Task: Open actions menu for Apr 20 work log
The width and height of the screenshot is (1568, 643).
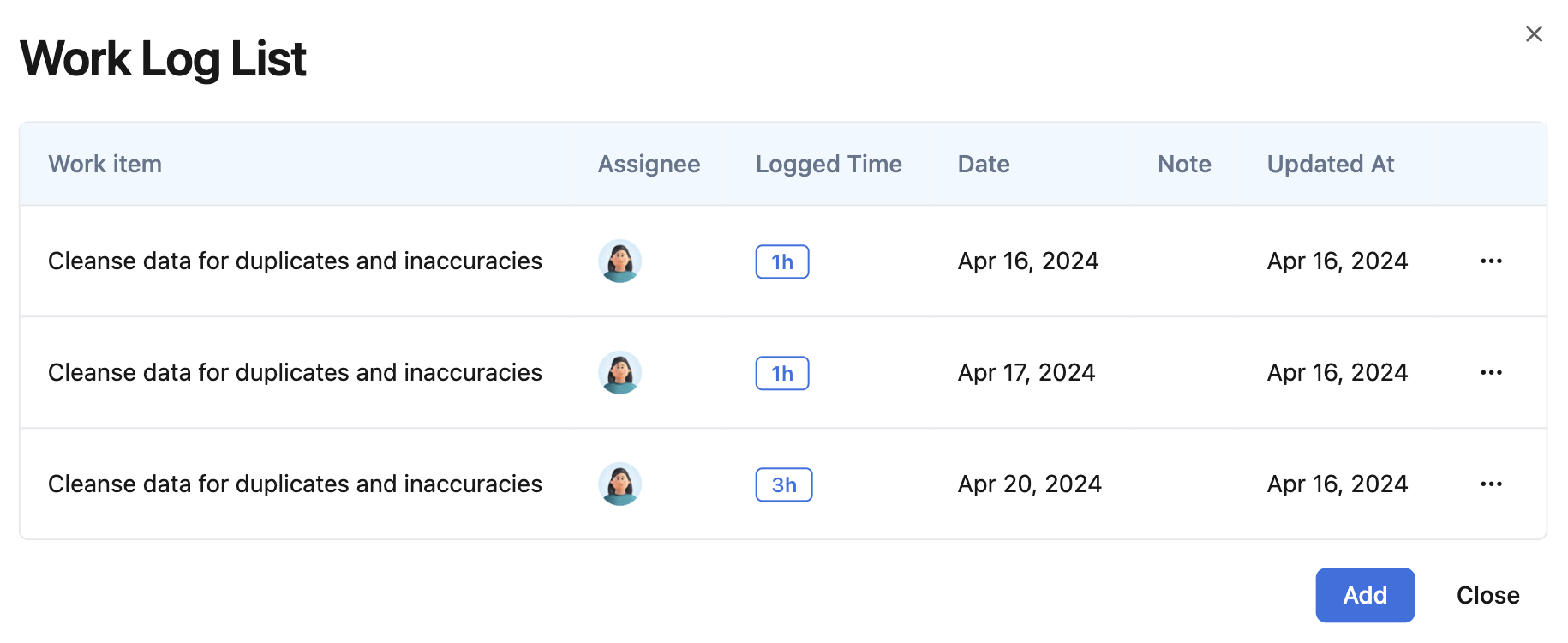Action: (x=1492, y=484)
